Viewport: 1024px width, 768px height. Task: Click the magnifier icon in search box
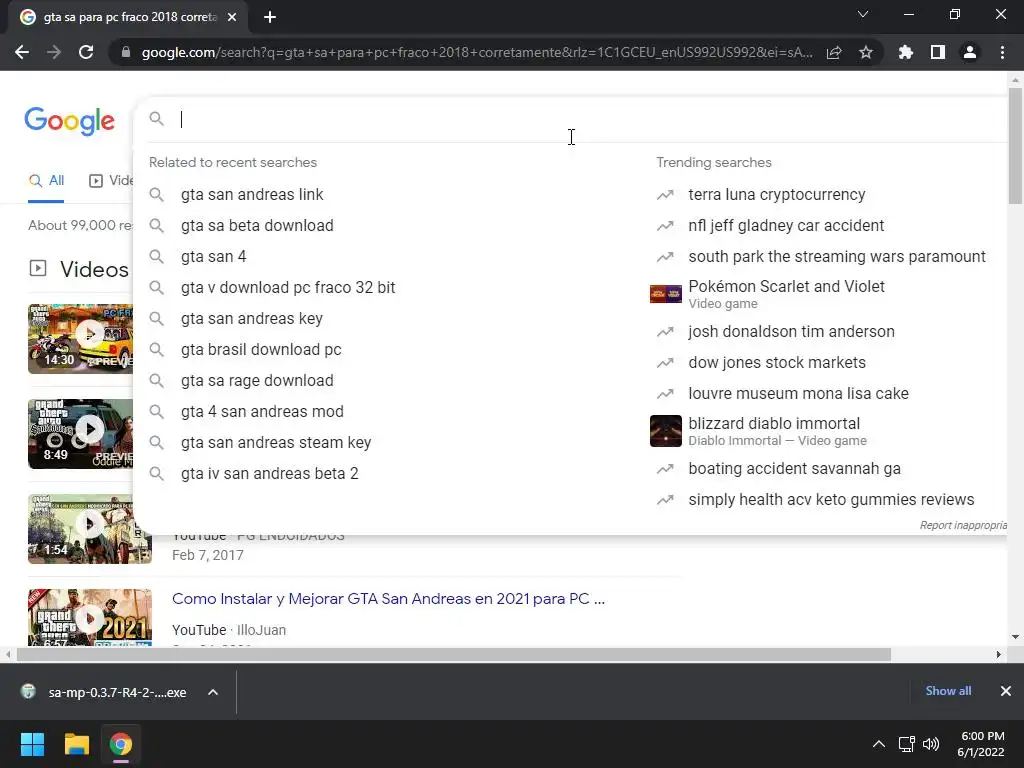coord(157,118)
